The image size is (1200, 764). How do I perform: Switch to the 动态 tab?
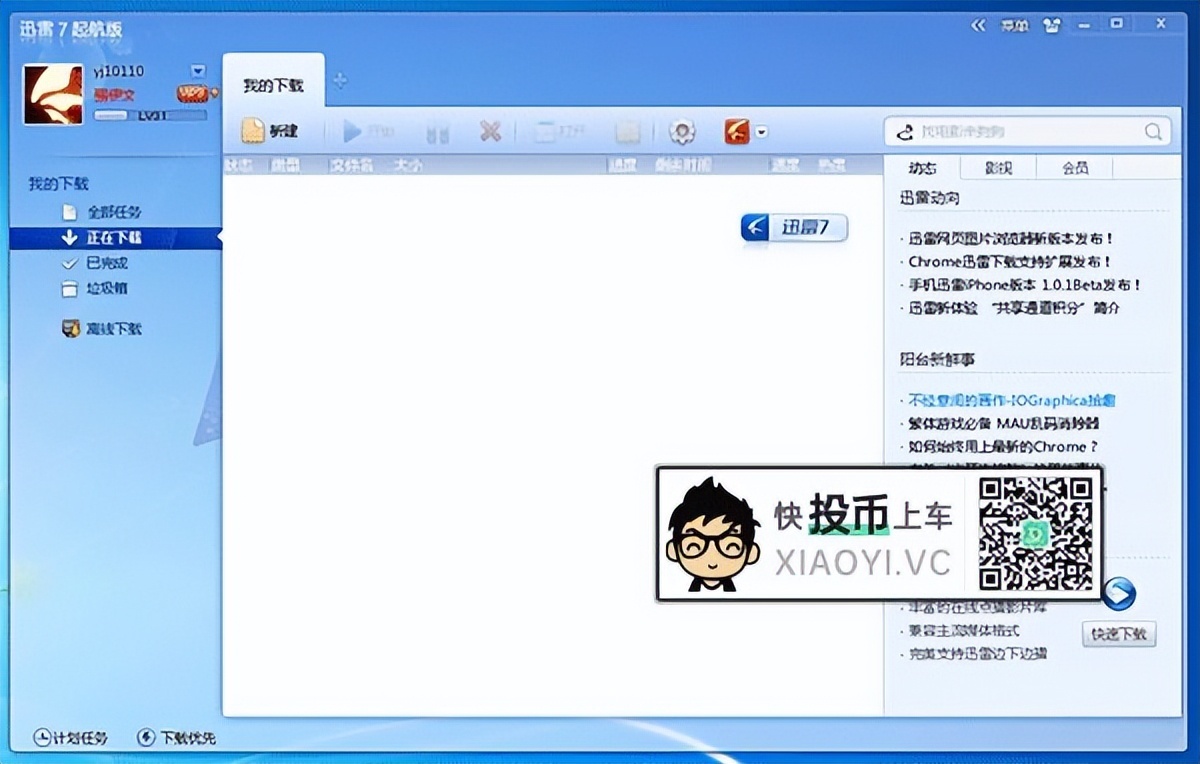pyautogui.click(x=922, y=167)
